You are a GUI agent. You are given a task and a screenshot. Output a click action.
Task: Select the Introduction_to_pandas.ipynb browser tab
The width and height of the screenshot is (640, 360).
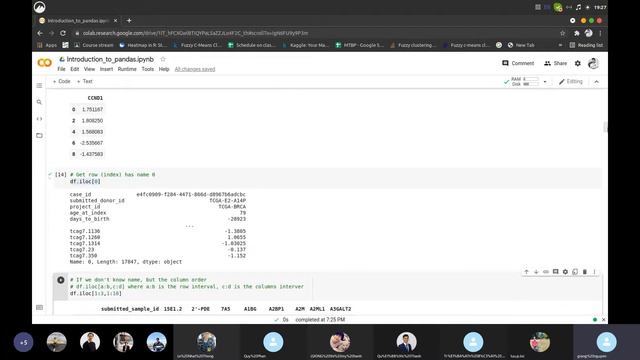point(78,20)
